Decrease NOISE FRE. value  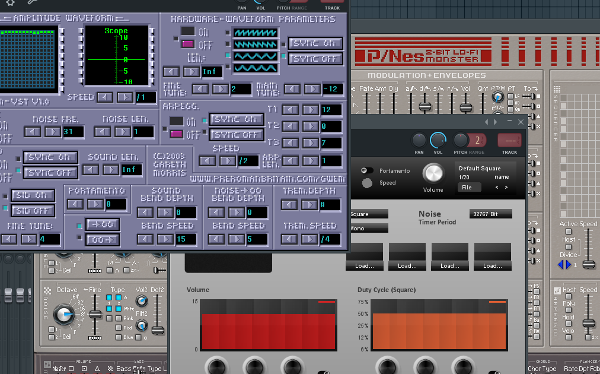pyautogui.click(x=32, y=132)
